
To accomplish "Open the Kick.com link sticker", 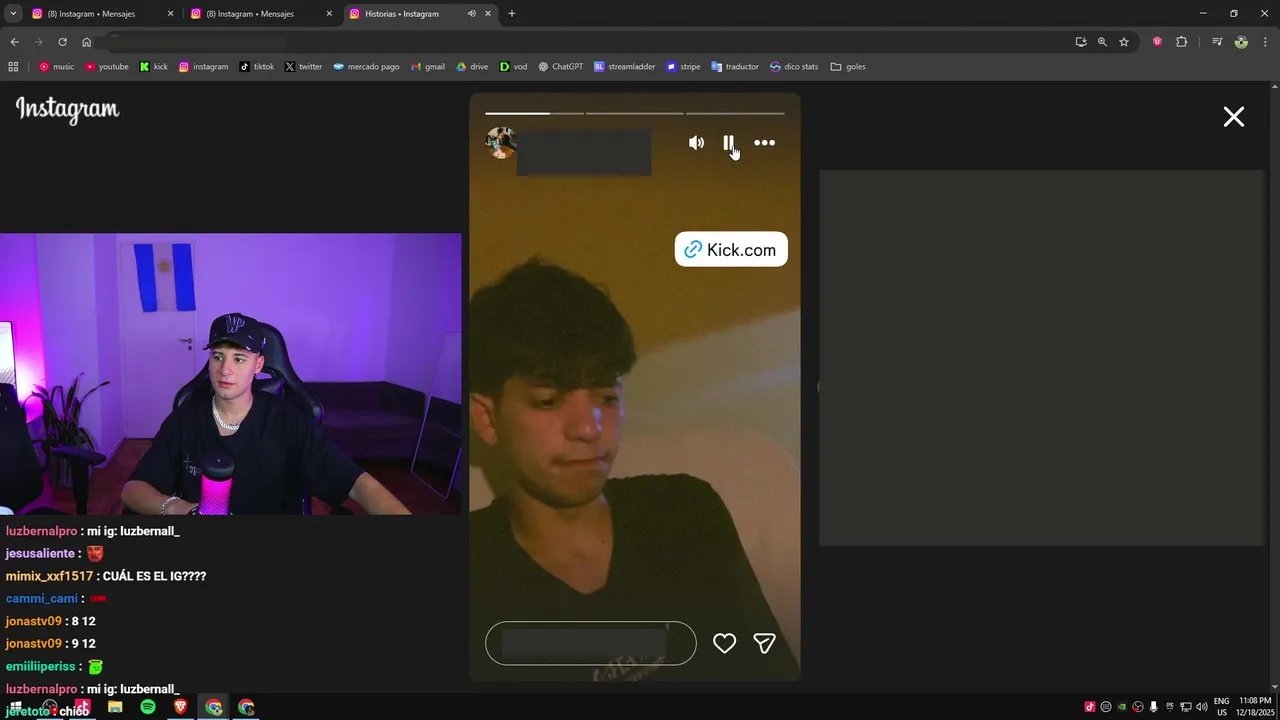I will 731,250.
